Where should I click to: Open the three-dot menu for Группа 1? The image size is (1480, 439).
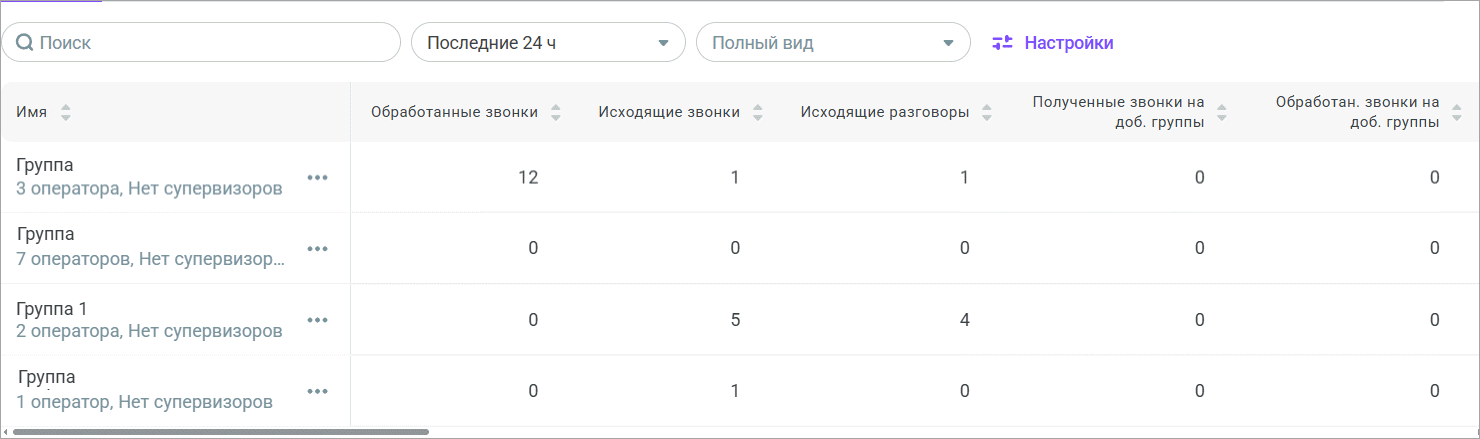318,320
